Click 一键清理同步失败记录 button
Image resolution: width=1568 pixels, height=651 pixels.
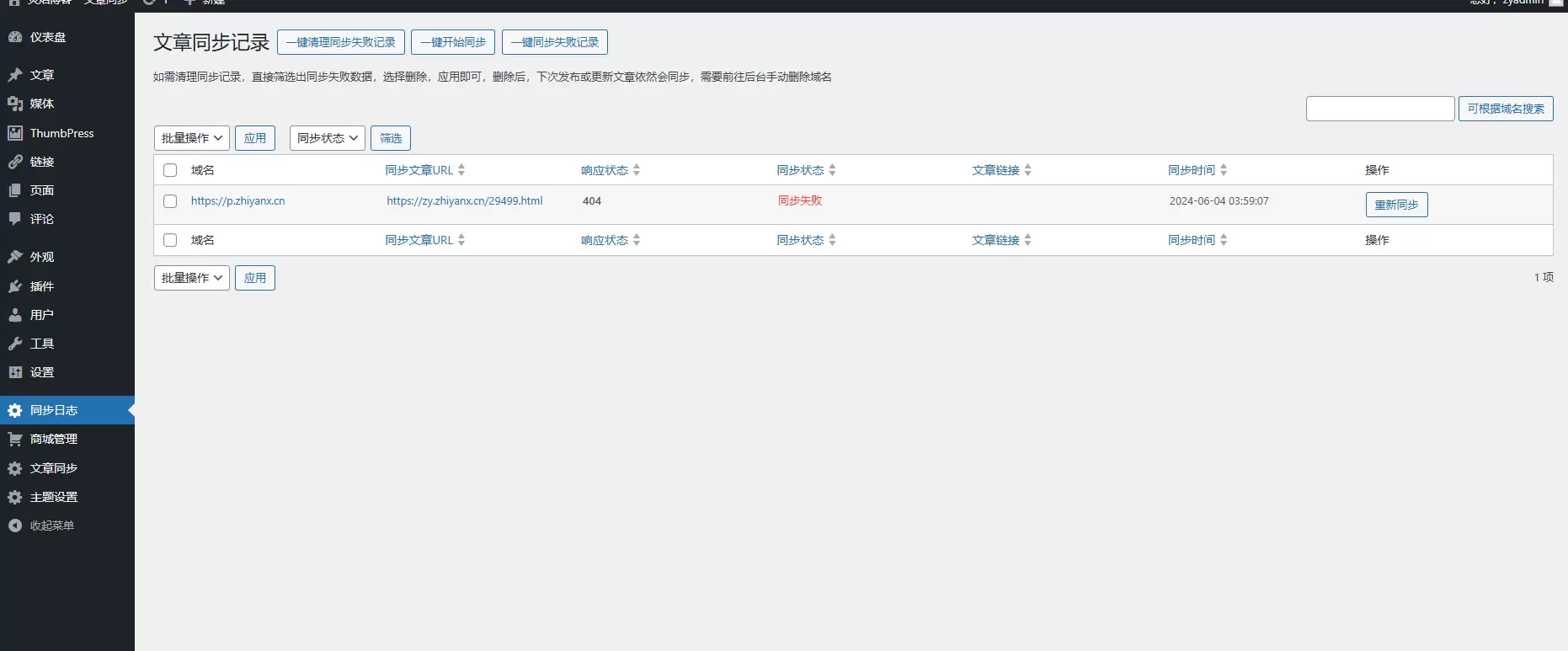pyautogui.click(x=341, y=42)
